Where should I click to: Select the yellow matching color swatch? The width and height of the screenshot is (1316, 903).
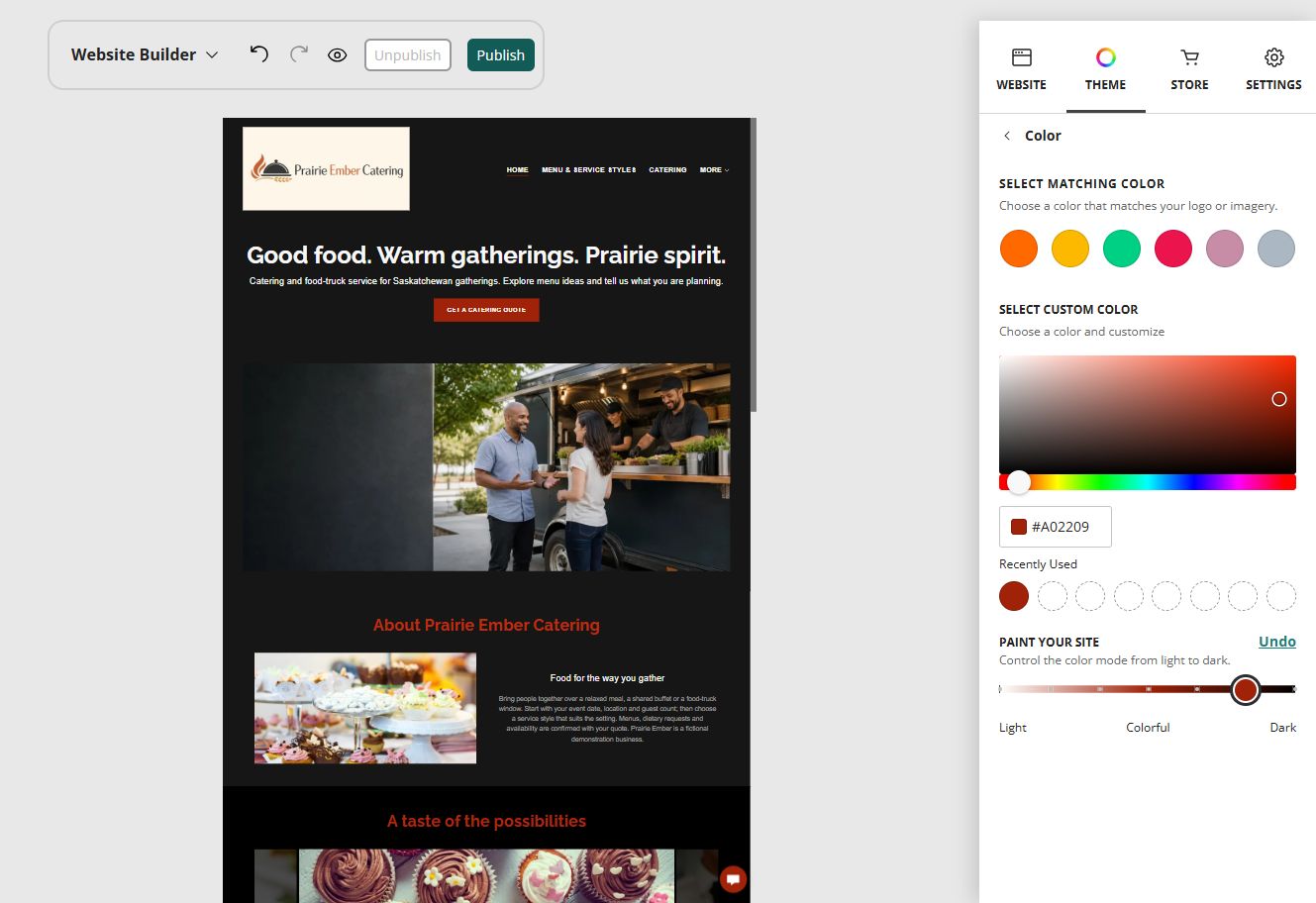click(x=1070, y=249)
